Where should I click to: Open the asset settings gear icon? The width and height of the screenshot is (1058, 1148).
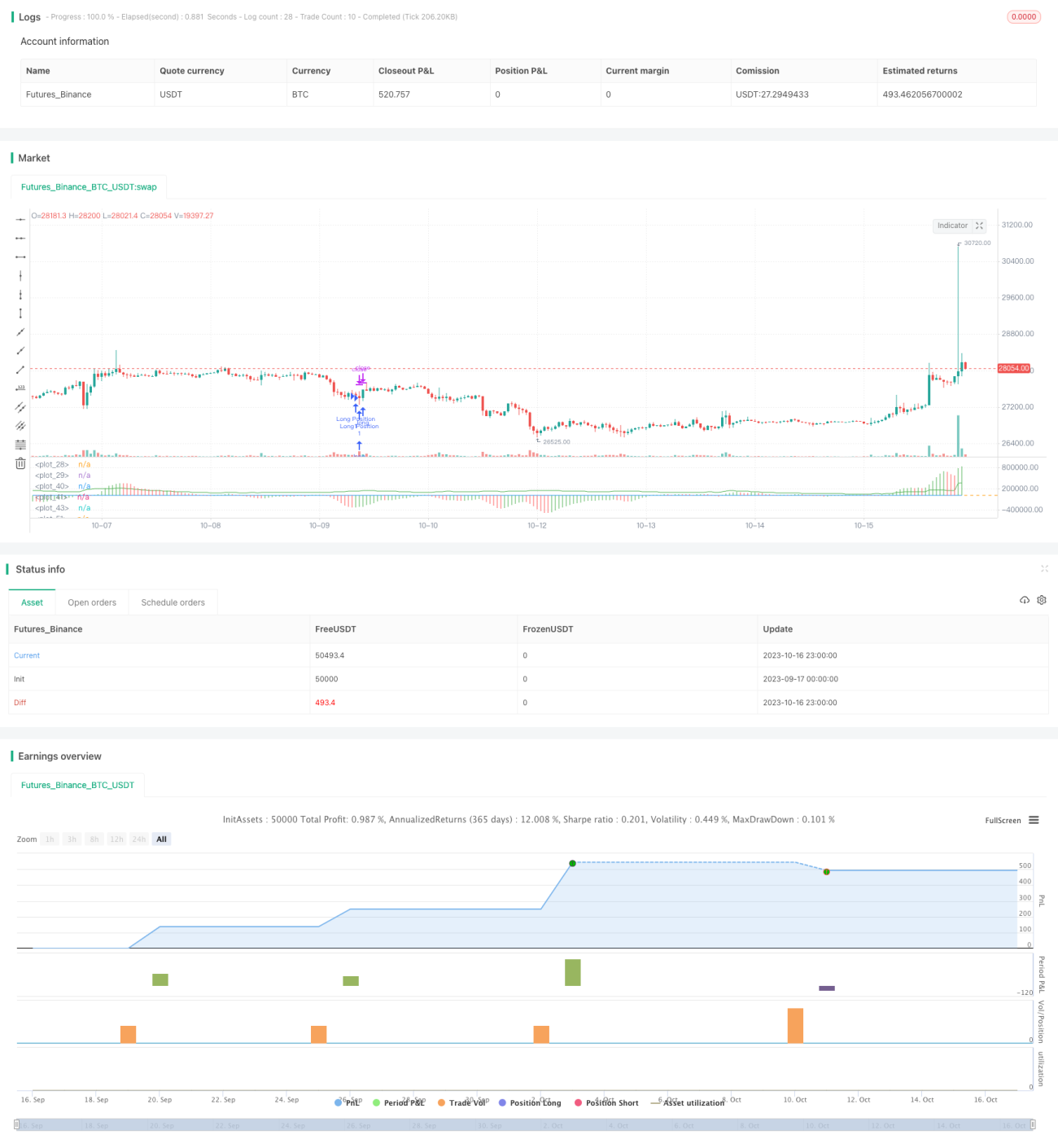[x=1042, y=600]
